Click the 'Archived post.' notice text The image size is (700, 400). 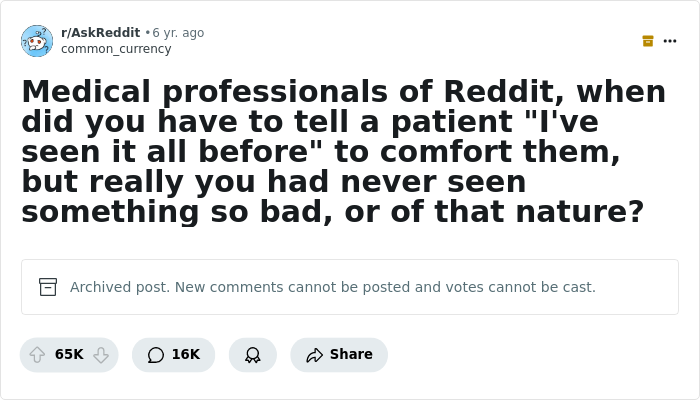[x=120, y=287]
